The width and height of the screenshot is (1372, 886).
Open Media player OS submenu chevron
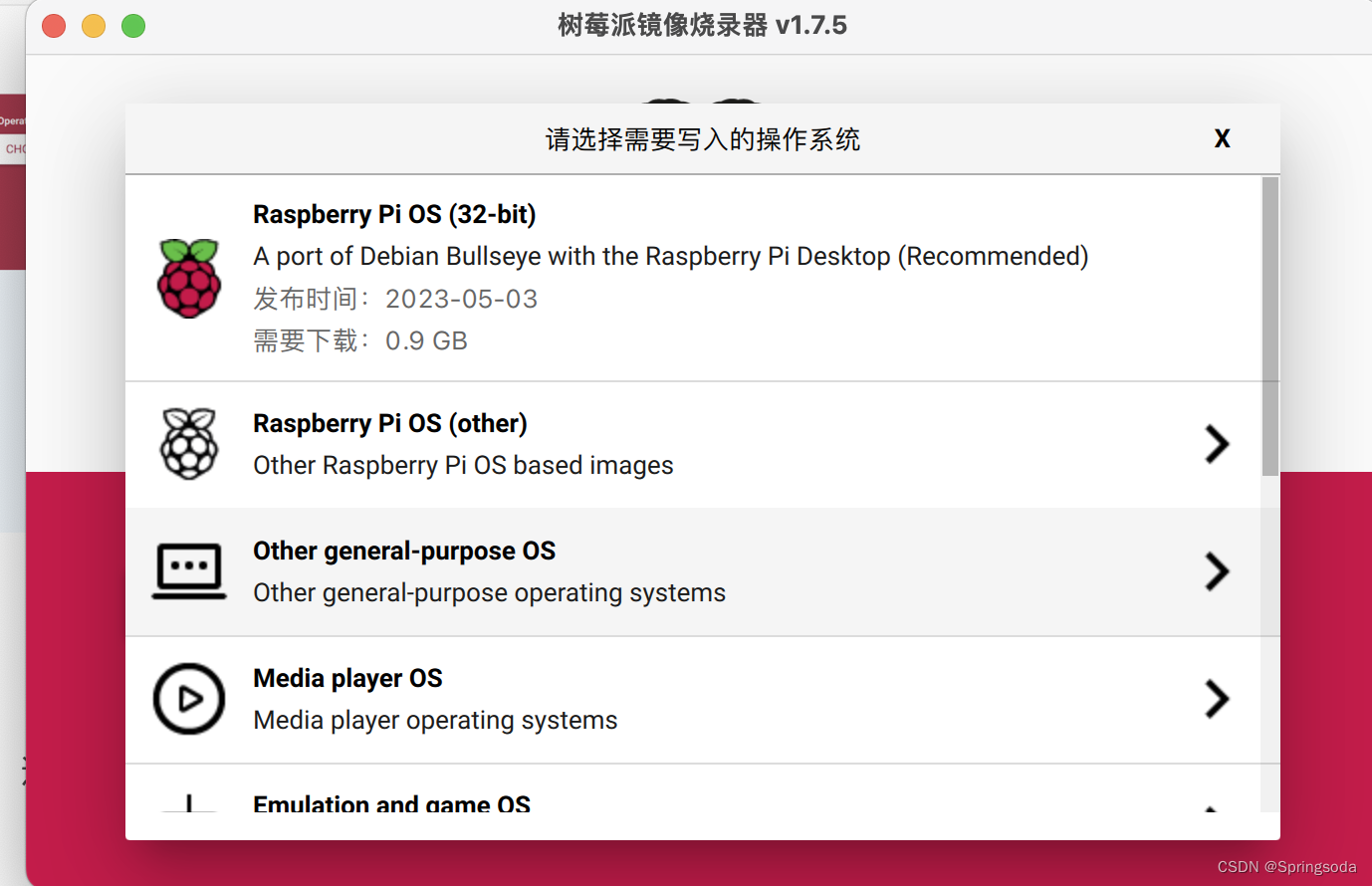[x=1216, y=699]
